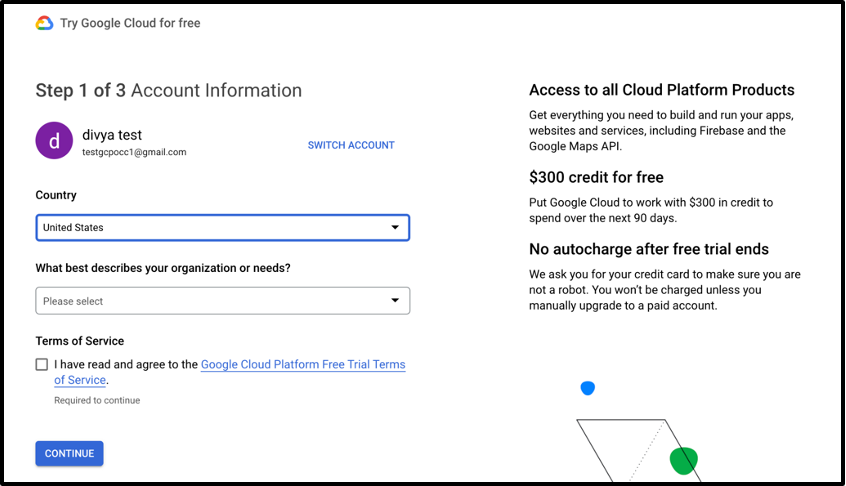Click the Google Cloud logo icon

44,23
